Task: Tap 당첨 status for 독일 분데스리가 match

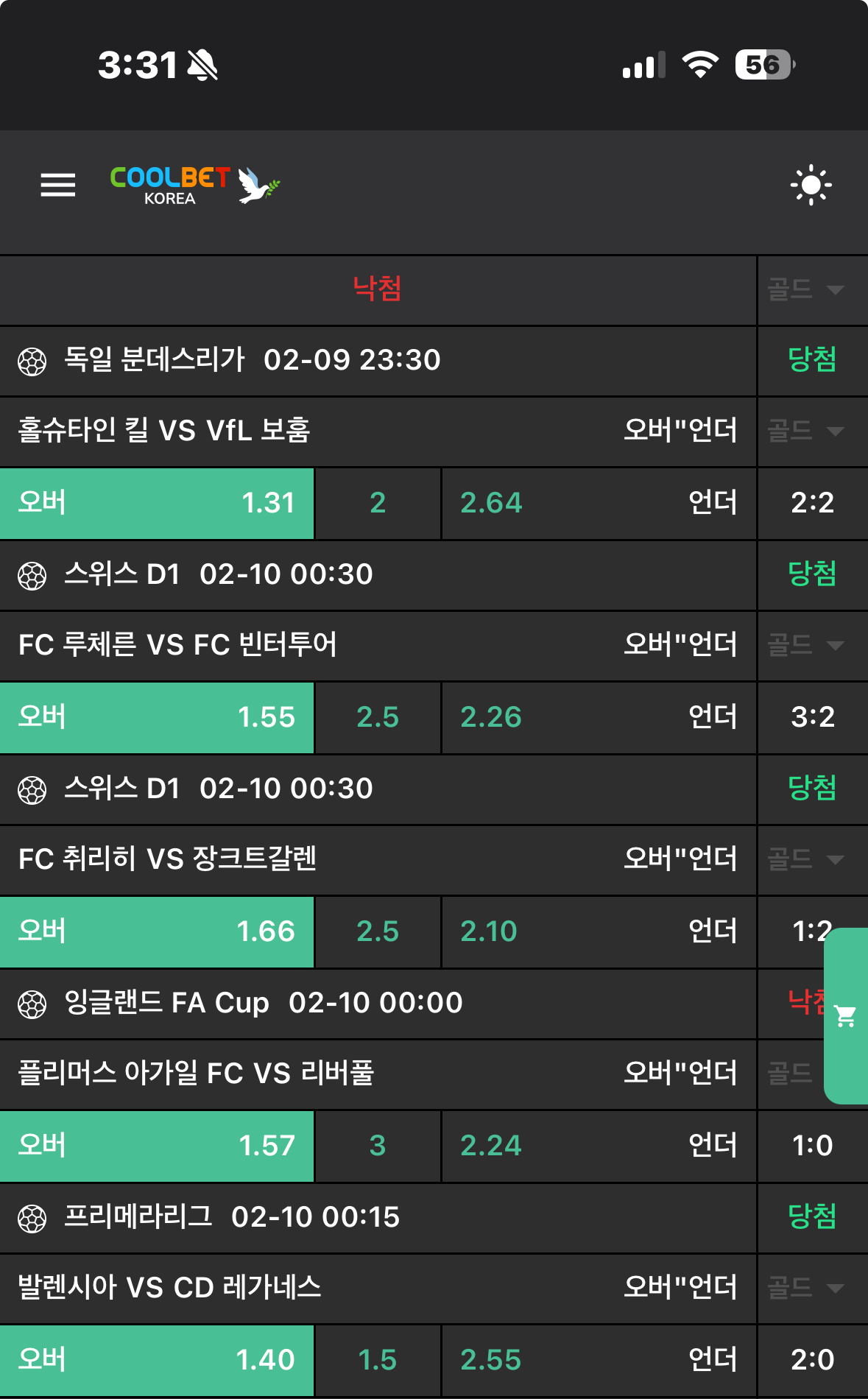Action: [x=812, y=360]
